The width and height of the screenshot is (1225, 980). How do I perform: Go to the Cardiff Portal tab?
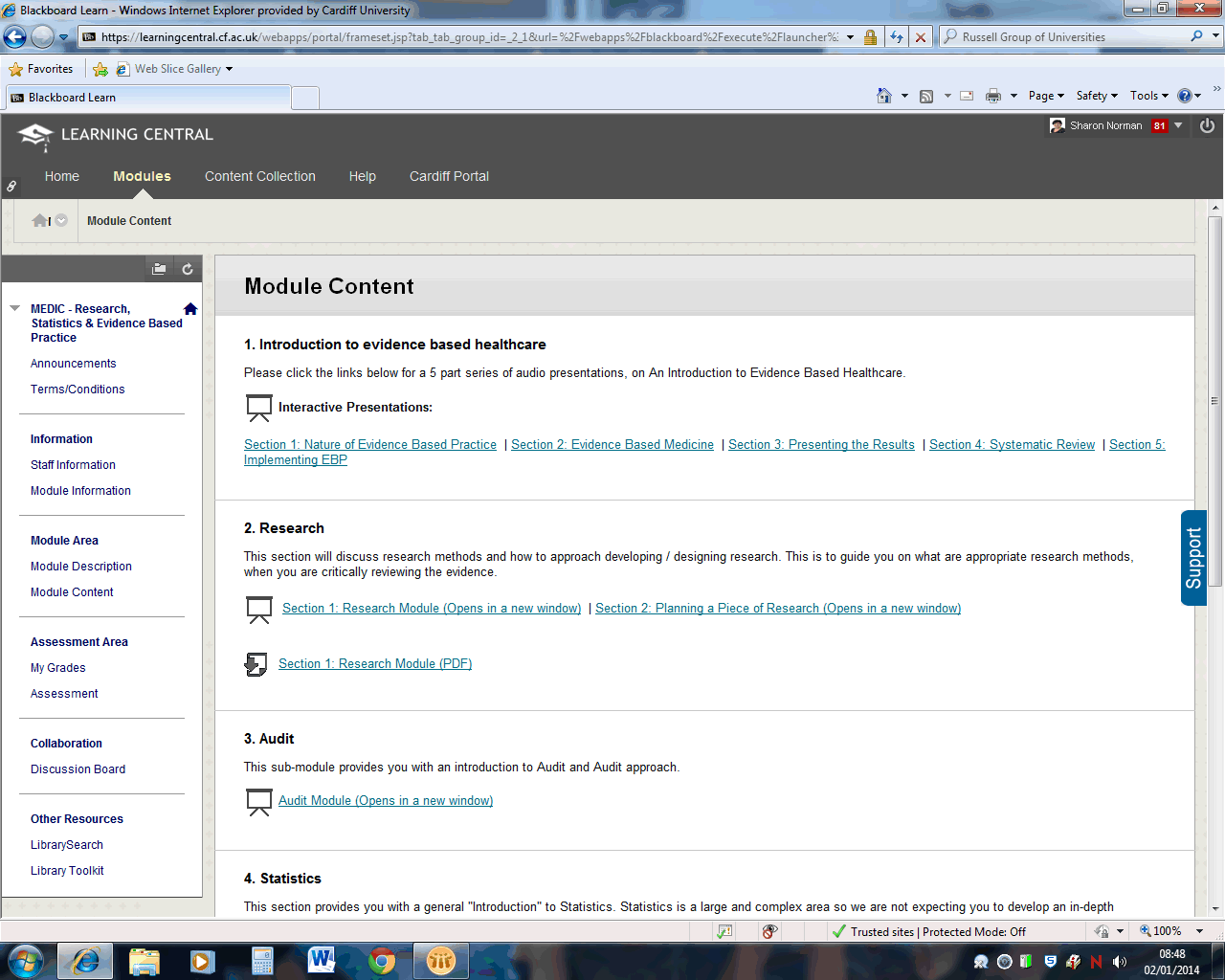point(449,177)
